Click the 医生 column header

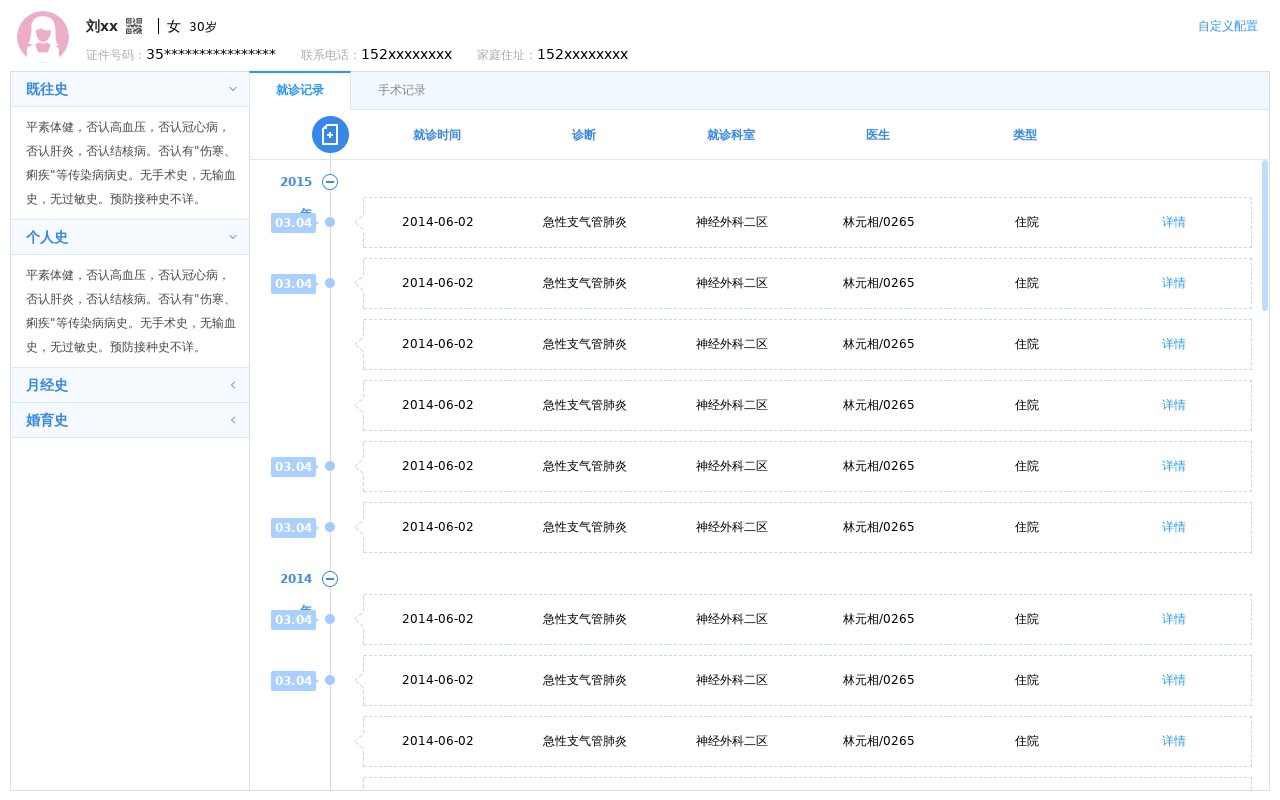(878, 135)
